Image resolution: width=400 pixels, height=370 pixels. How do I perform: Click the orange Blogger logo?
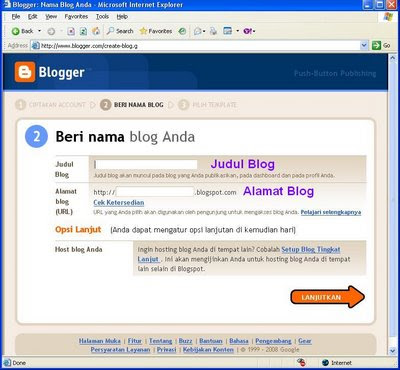coord(25,72)
